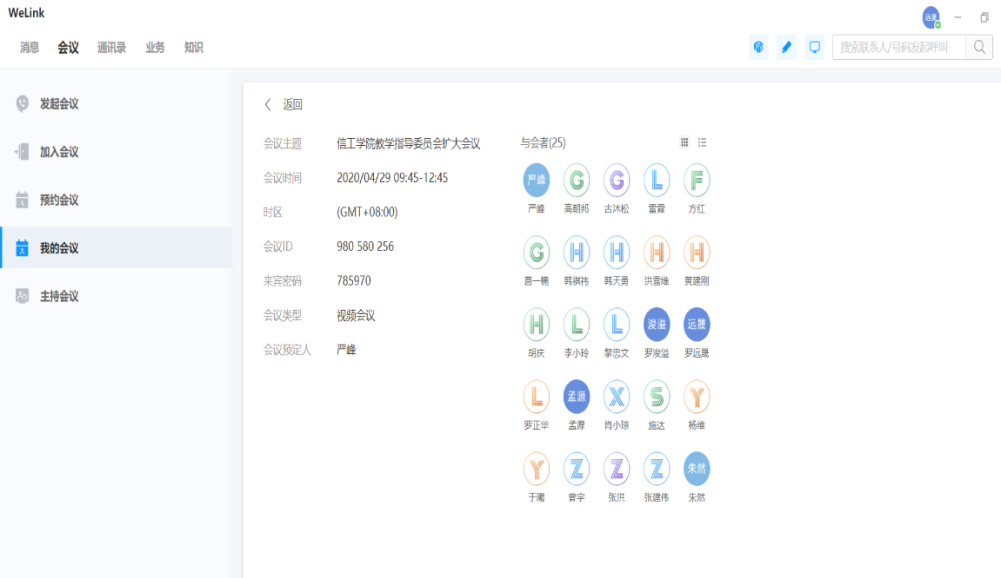This screenshot has height=578, width=1001.
Task: Open the screen projection monitor icon
Action: pos(814,46)
